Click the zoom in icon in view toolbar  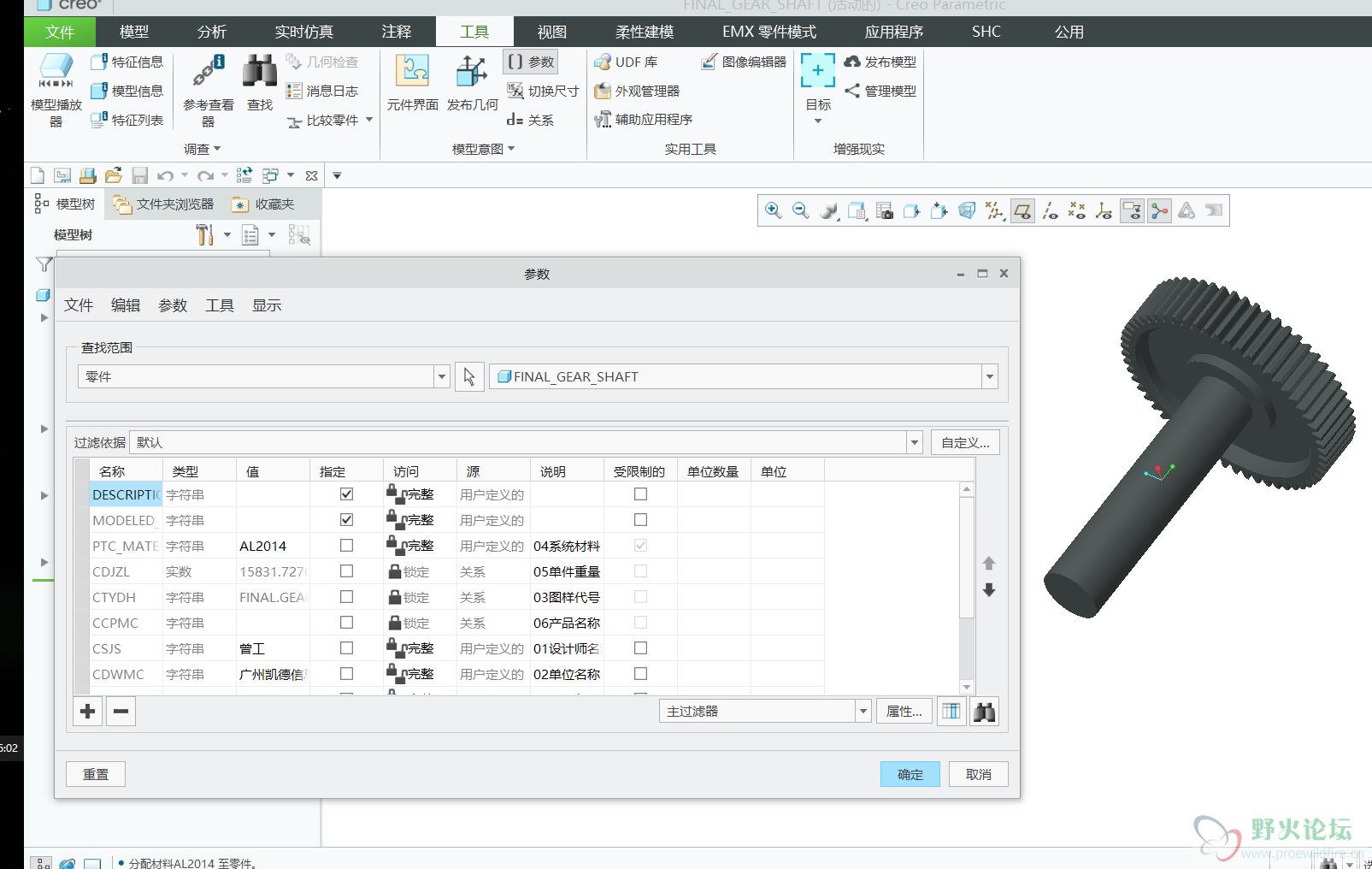tap(773, 210)
